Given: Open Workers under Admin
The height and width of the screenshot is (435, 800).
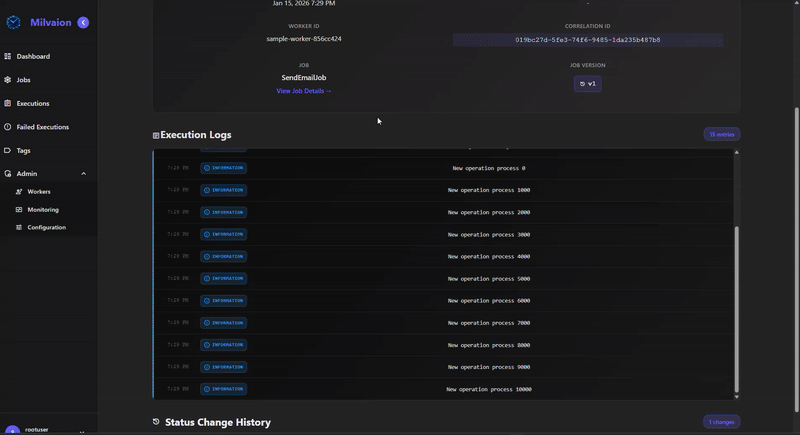Looking at the screenshot, I should click(39, 192).
